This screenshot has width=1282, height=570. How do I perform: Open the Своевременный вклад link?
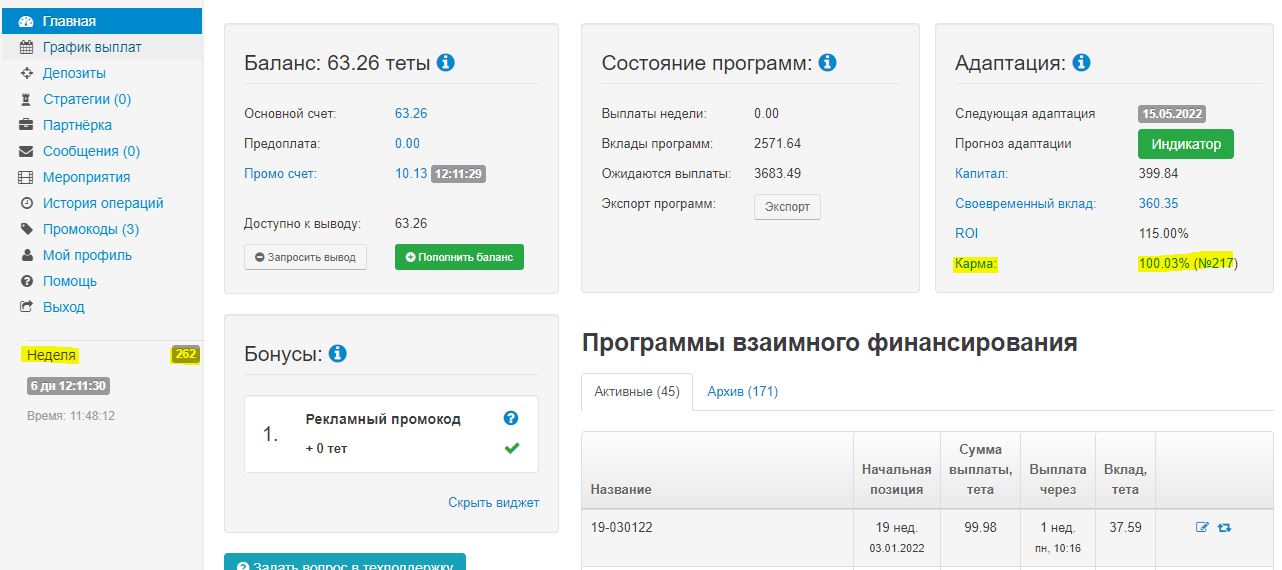point(1025,204)
